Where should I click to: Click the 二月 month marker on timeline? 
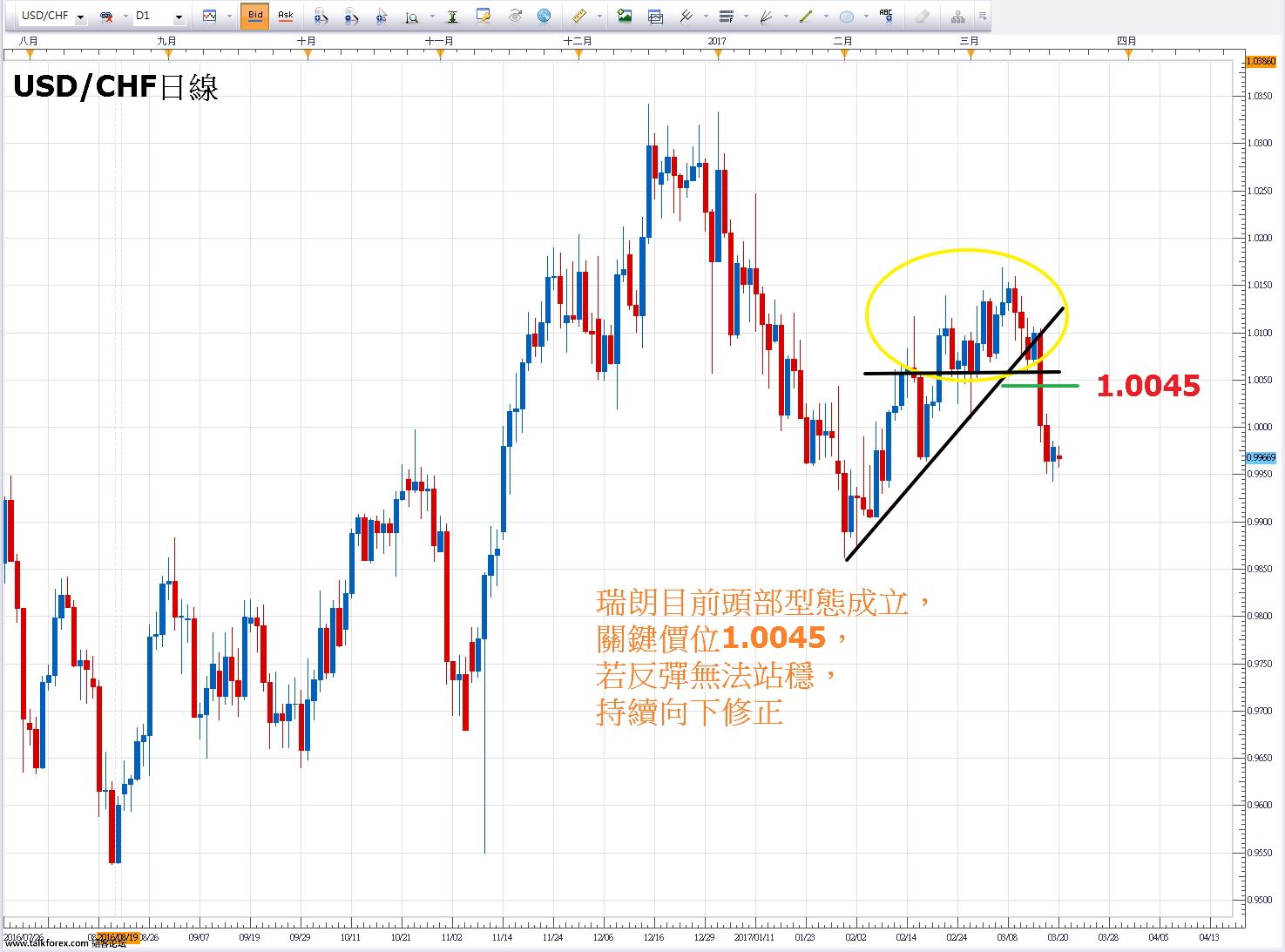(x=842, y=41)
